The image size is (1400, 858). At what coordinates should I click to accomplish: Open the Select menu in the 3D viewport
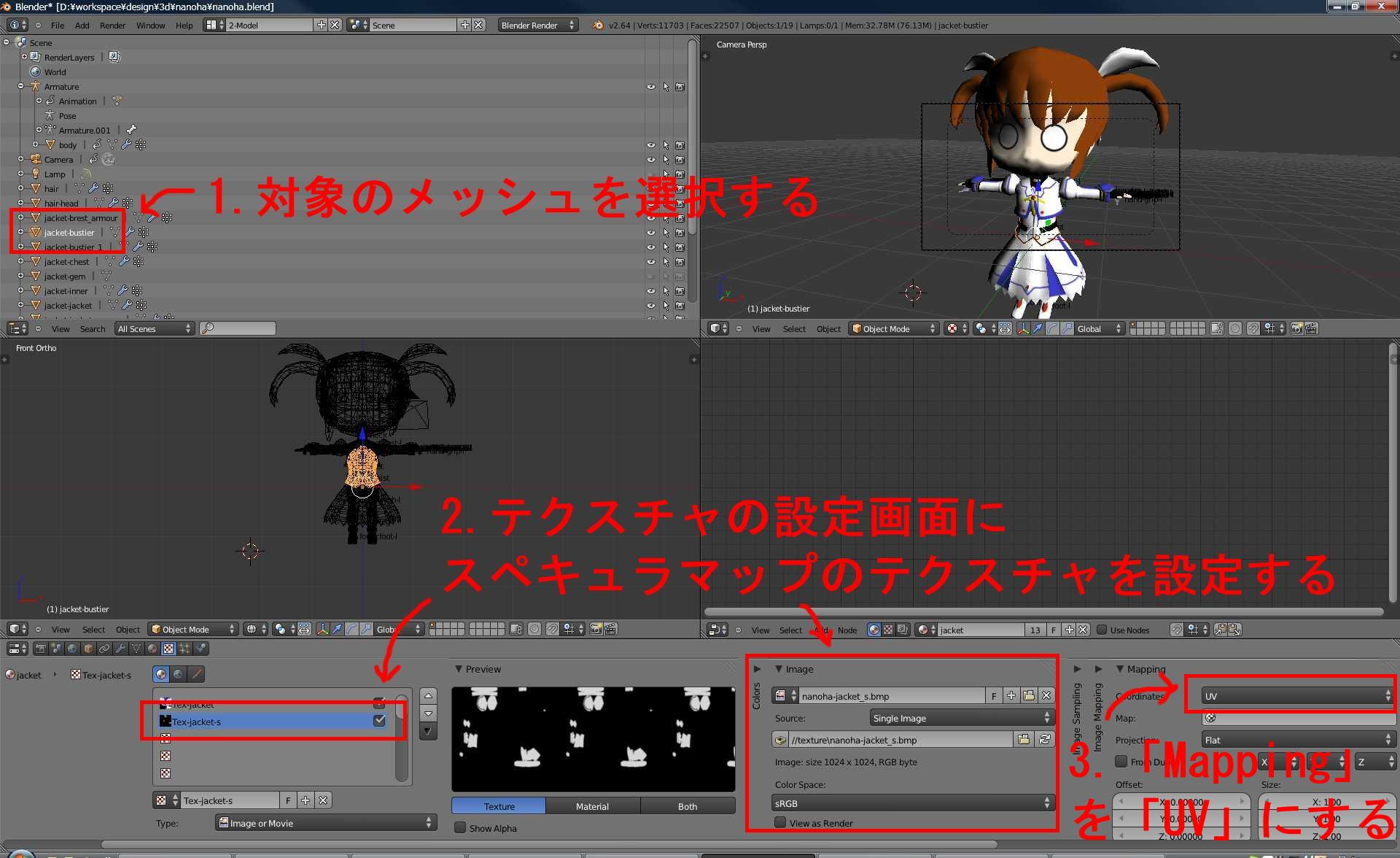coord(794,328)
